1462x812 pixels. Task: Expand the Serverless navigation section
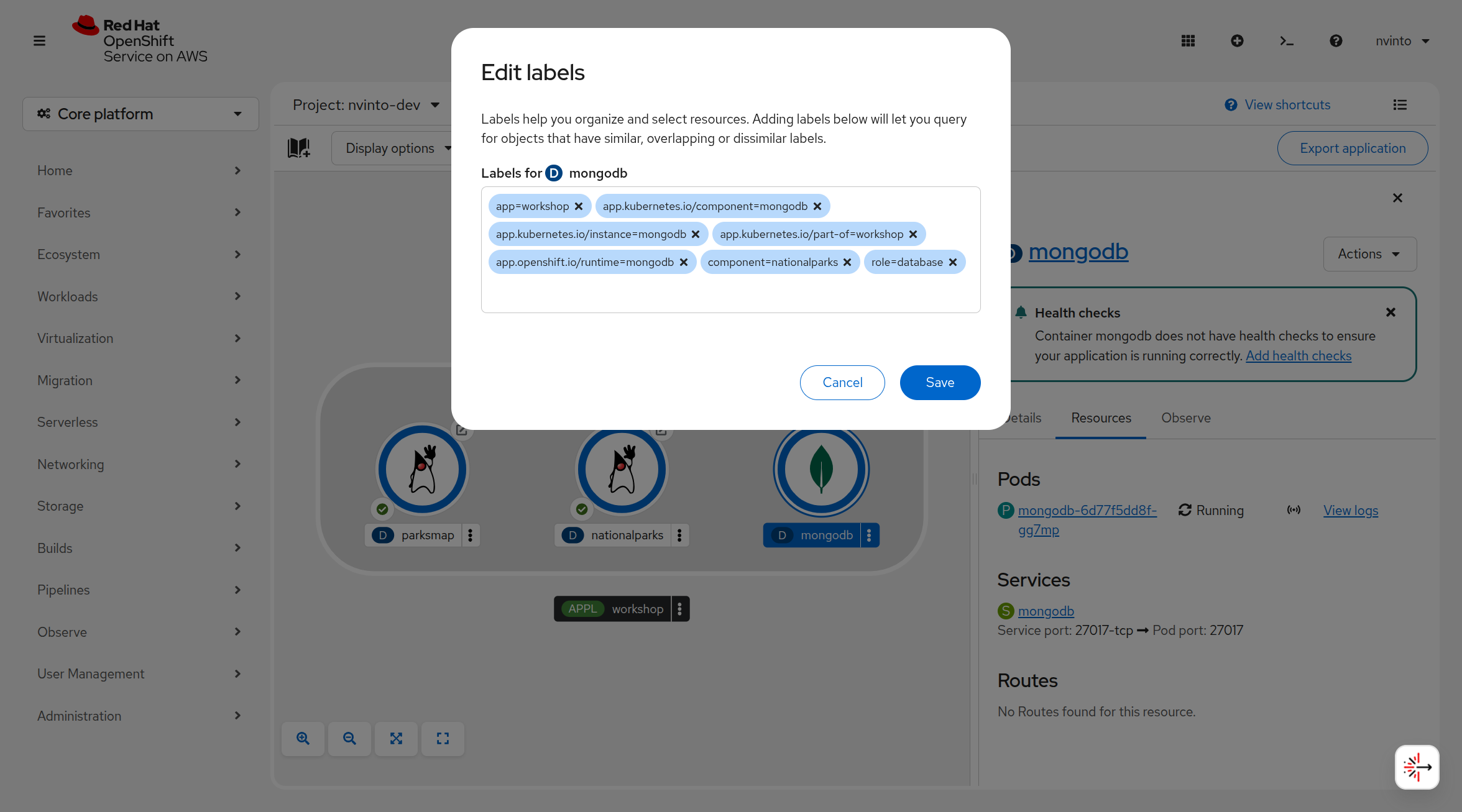pyautogui.click(x=139, y=422)
